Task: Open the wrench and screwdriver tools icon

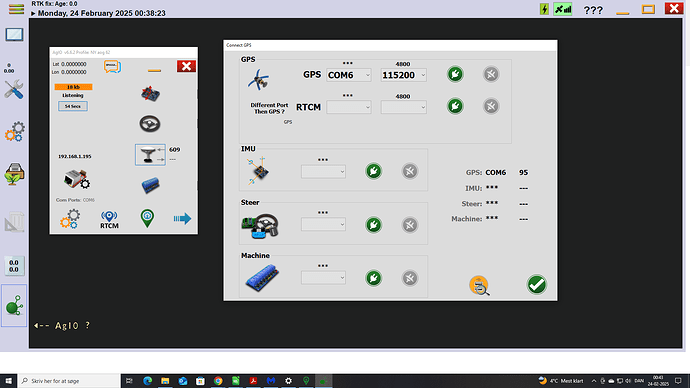Action: click(x=14, y=90)
